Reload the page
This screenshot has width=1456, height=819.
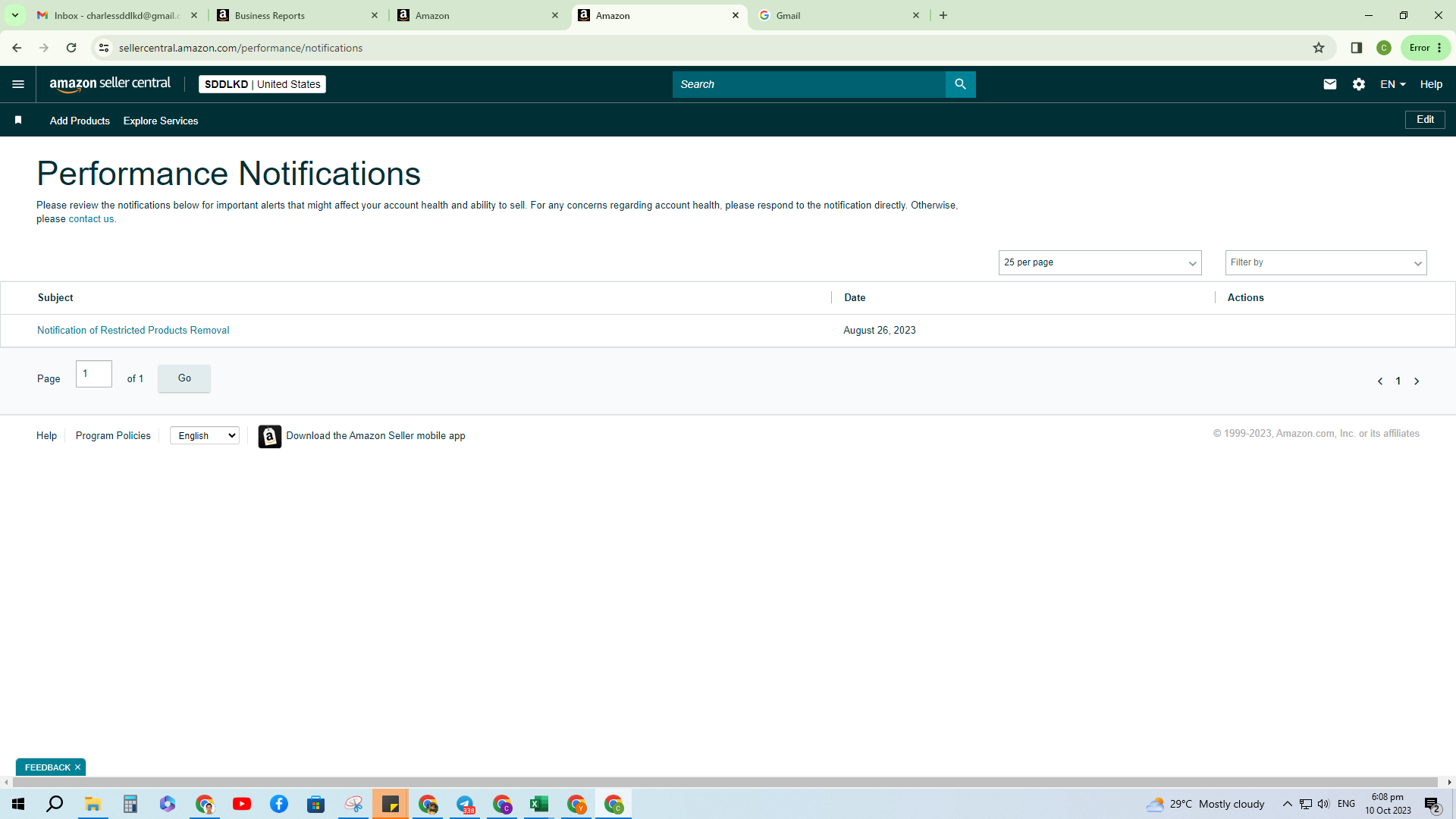pos(71,48)
